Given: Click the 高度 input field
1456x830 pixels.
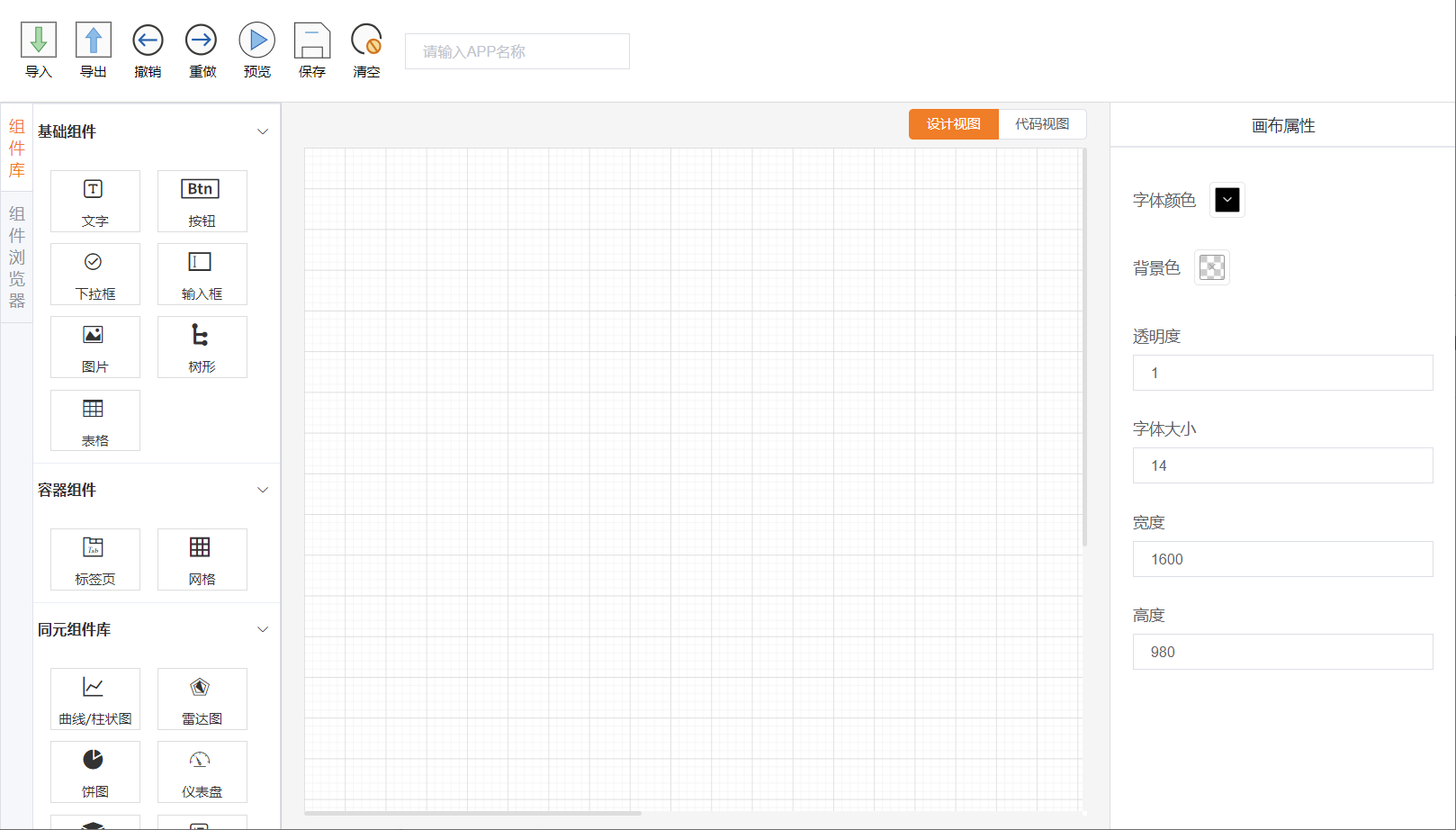Looking at the screenshot, I should pyautogui.click(x=1283, y=652).
